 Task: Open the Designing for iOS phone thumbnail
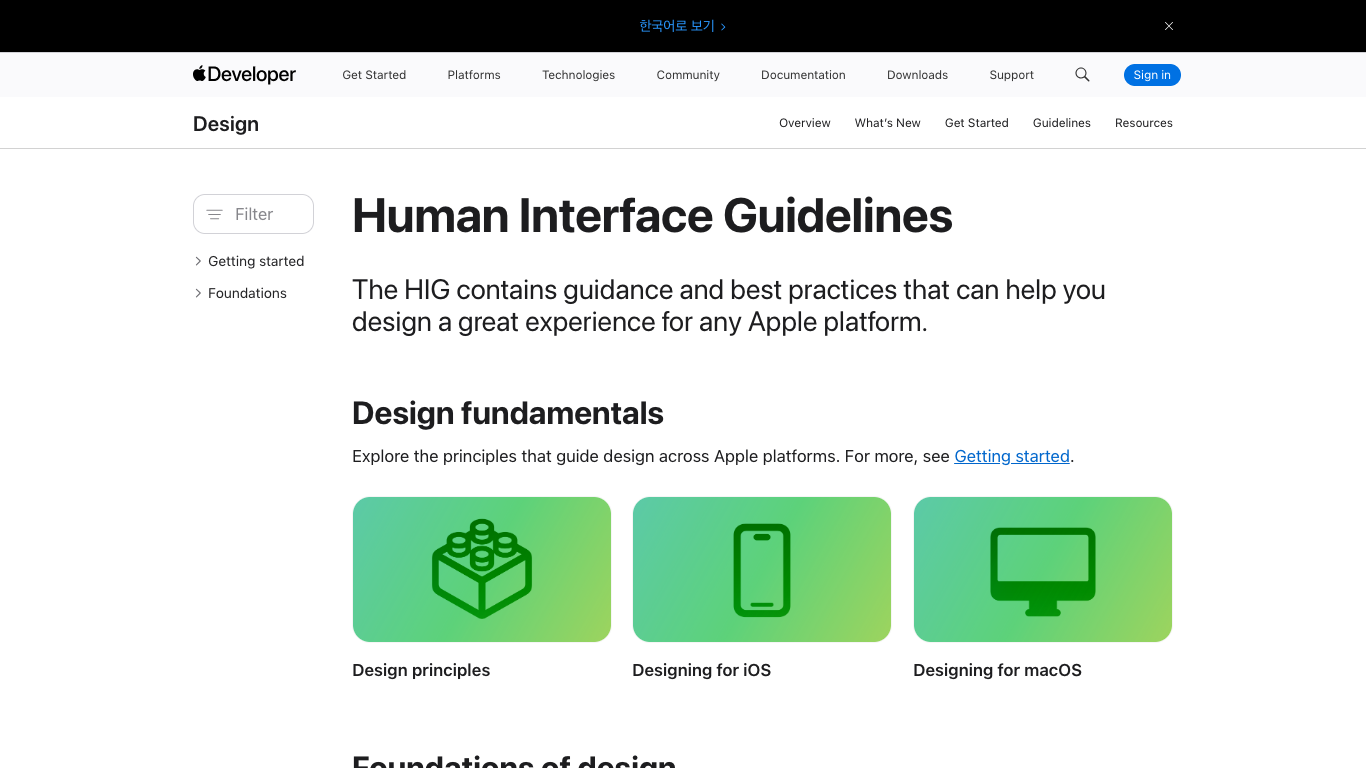tap(762, 569)
